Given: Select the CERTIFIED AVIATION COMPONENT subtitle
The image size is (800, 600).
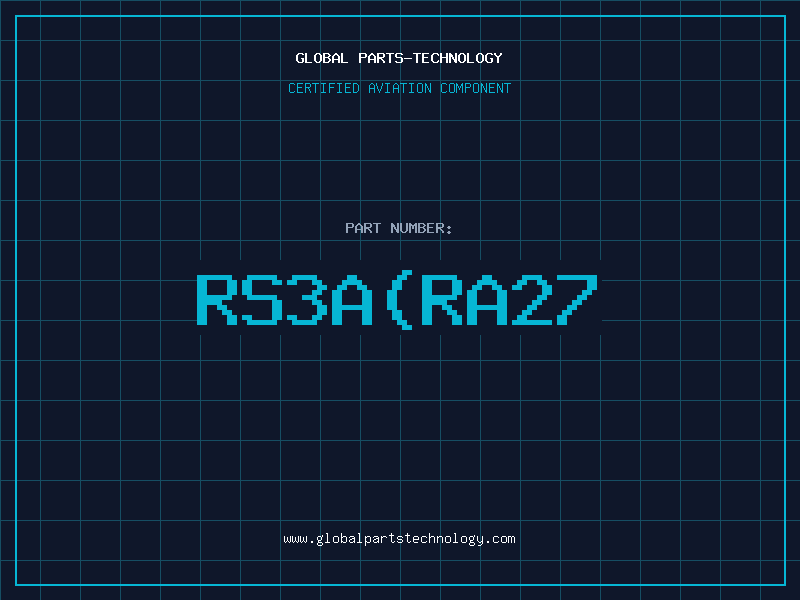Looking at the screenshot, I should [399, 88].
